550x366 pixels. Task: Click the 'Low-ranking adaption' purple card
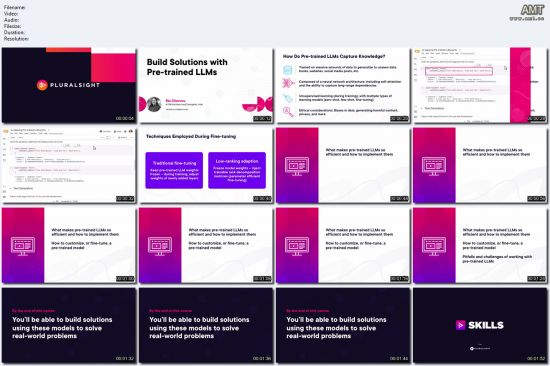click(x=237, y=170)
